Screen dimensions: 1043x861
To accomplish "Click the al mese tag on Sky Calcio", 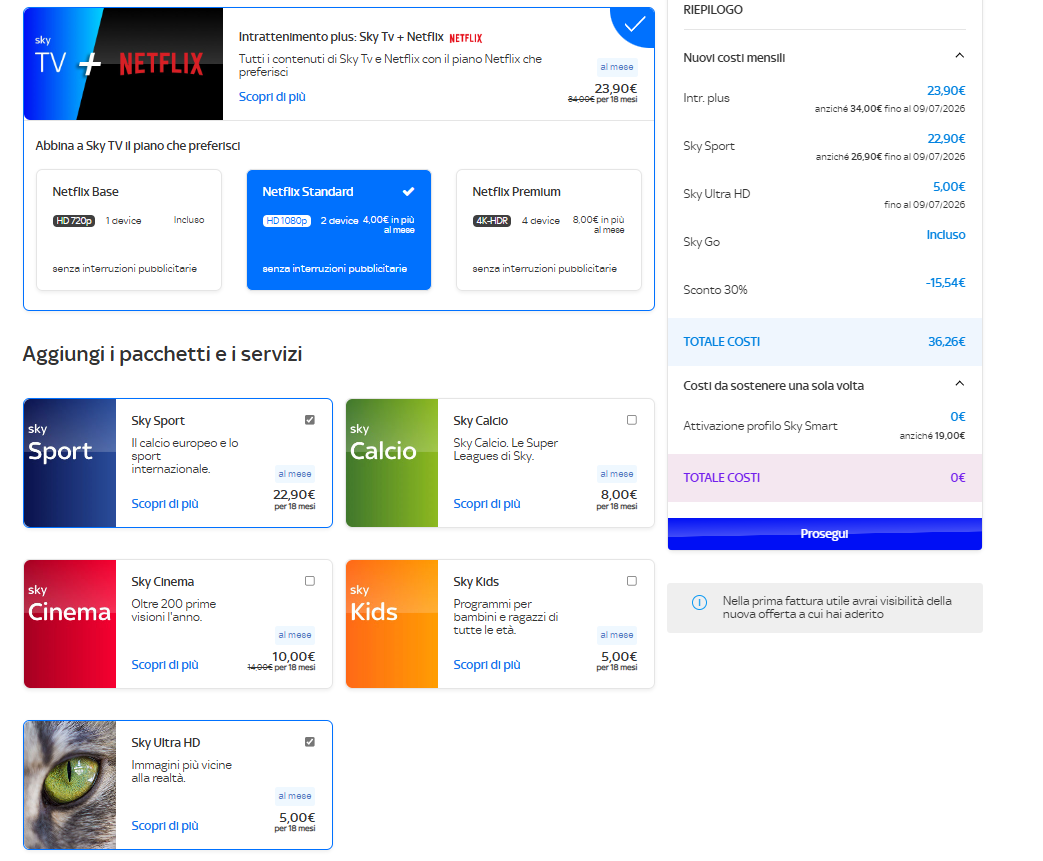I will click(x=617, y=474).
